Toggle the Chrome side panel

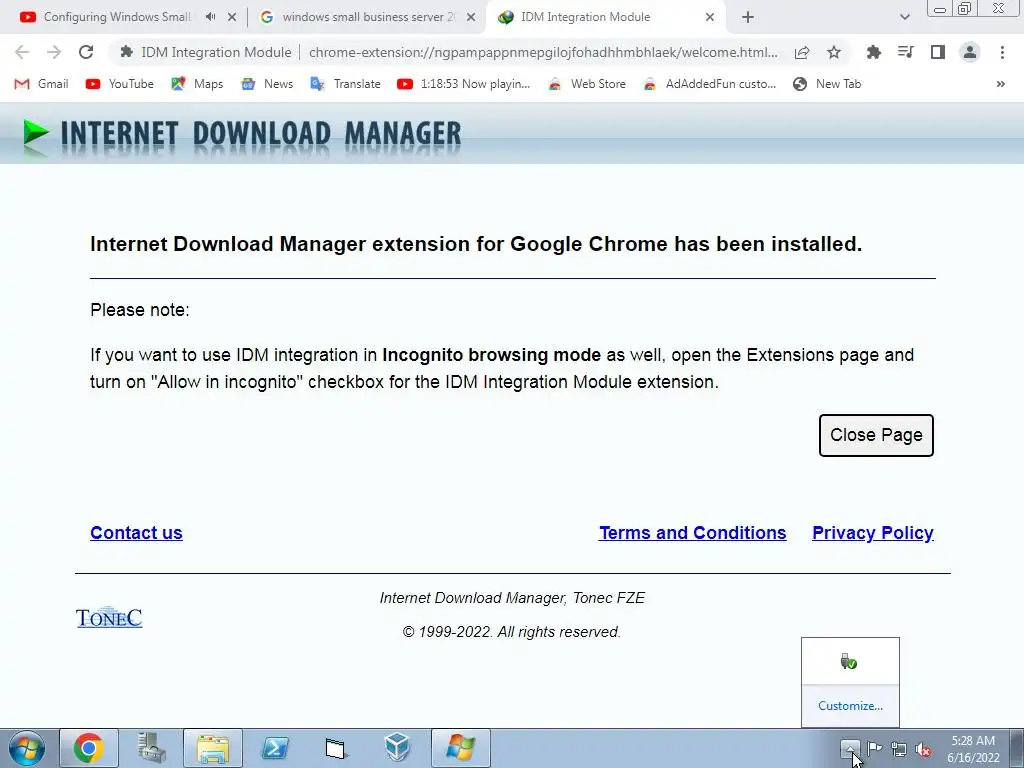pyautogui.click(x=938, y=52)
